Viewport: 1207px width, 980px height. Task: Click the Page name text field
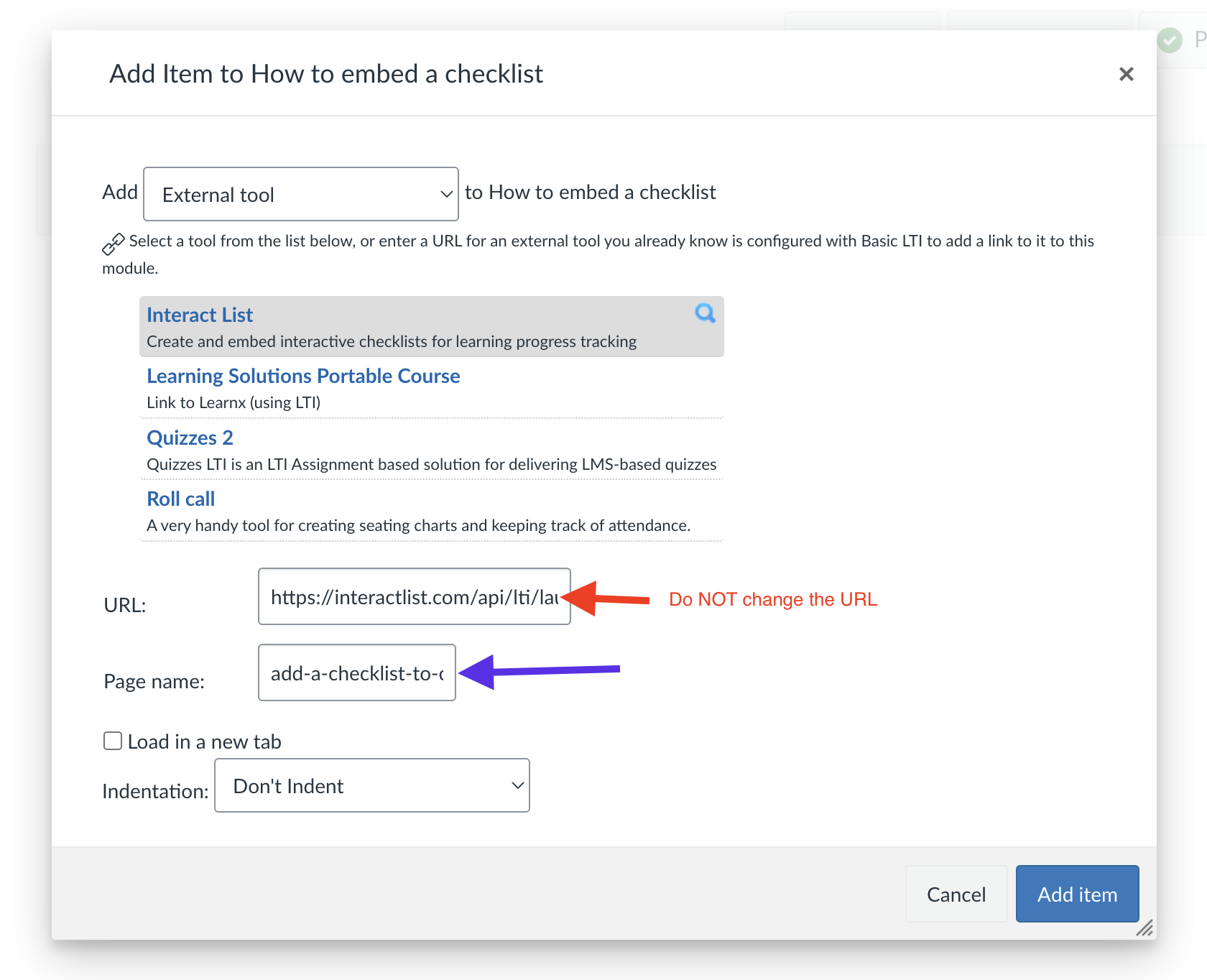click(357, 672)
